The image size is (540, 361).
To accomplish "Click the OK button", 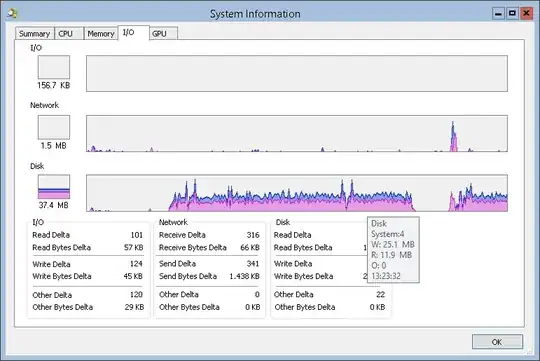I will 497,342.
